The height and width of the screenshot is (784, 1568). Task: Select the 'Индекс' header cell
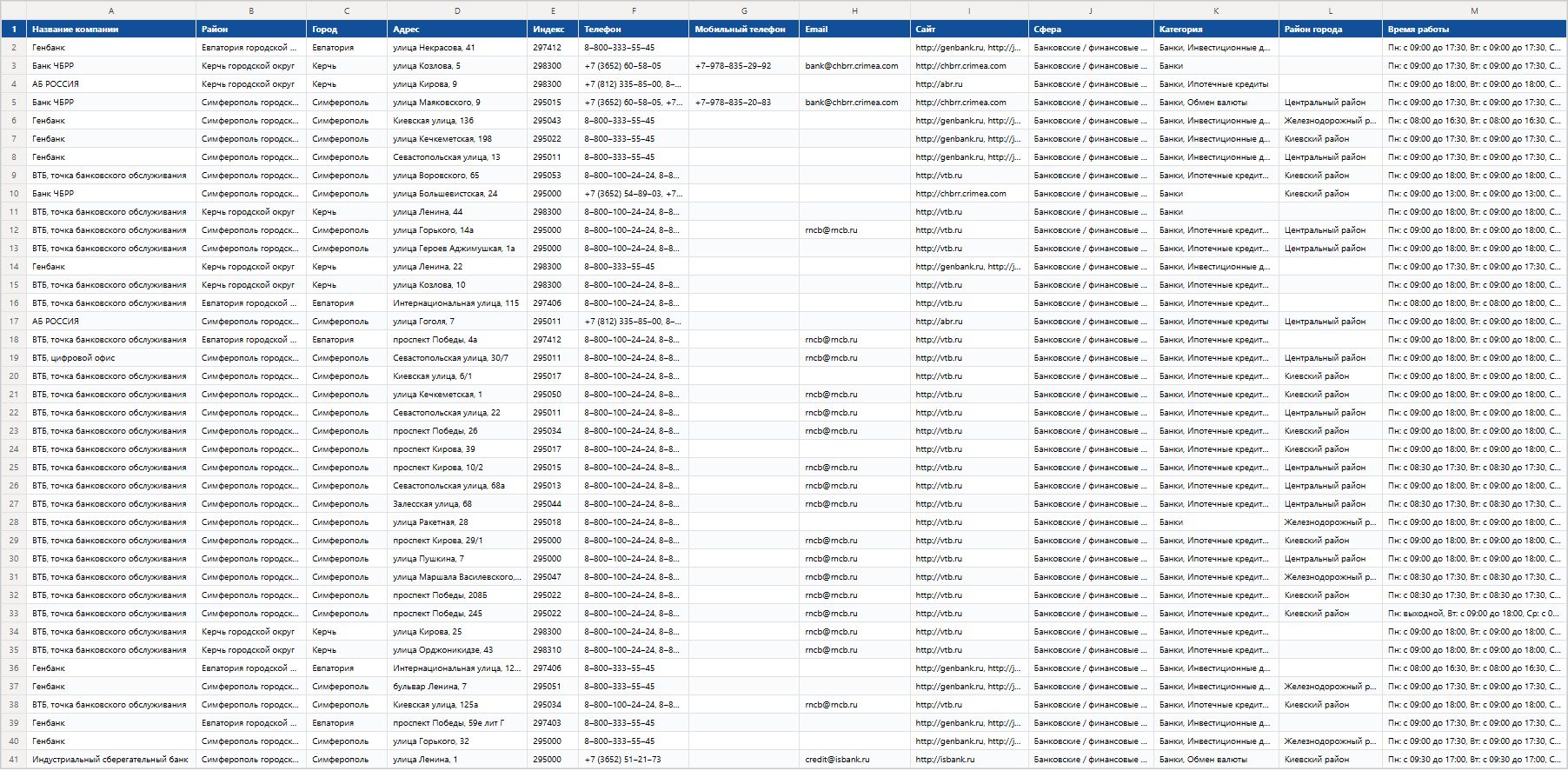[x=553, y=30]
